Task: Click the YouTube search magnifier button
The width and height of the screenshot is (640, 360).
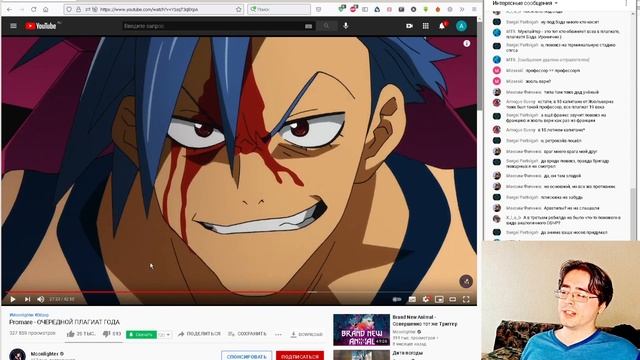Action: pyautogui.click(x=326, y=26)
